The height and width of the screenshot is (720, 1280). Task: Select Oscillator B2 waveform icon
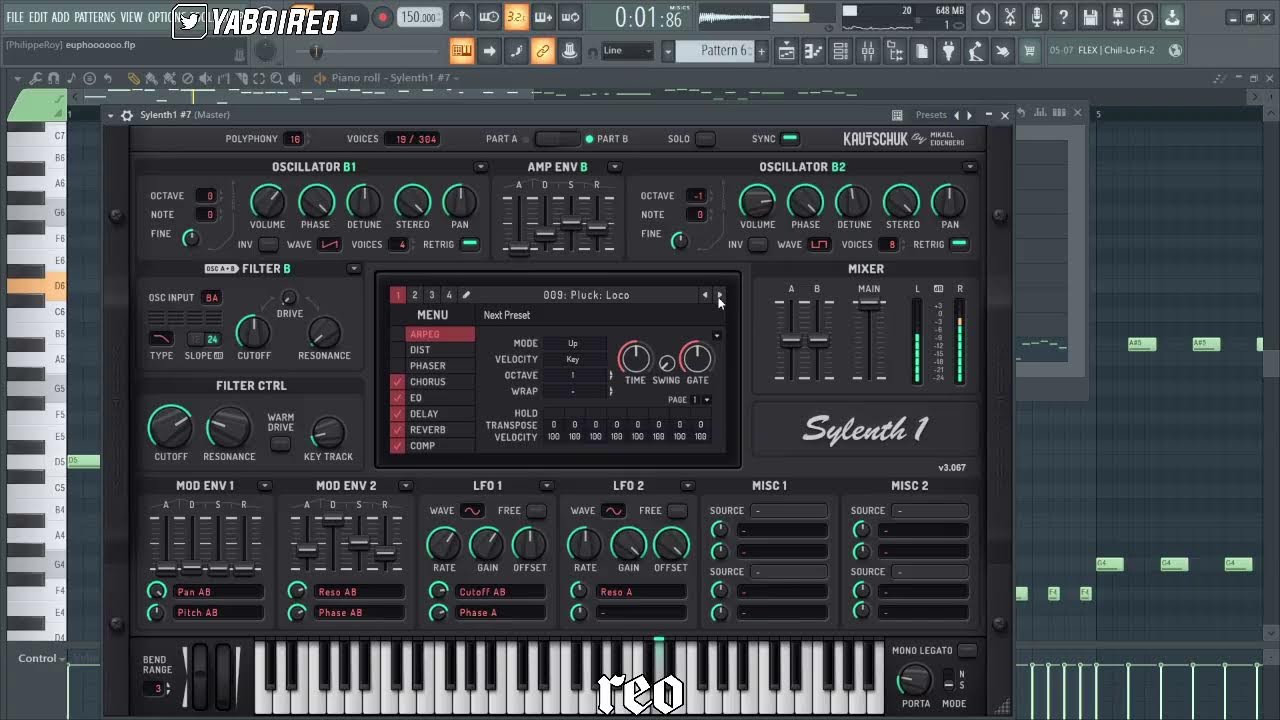(x=820, y=245)
